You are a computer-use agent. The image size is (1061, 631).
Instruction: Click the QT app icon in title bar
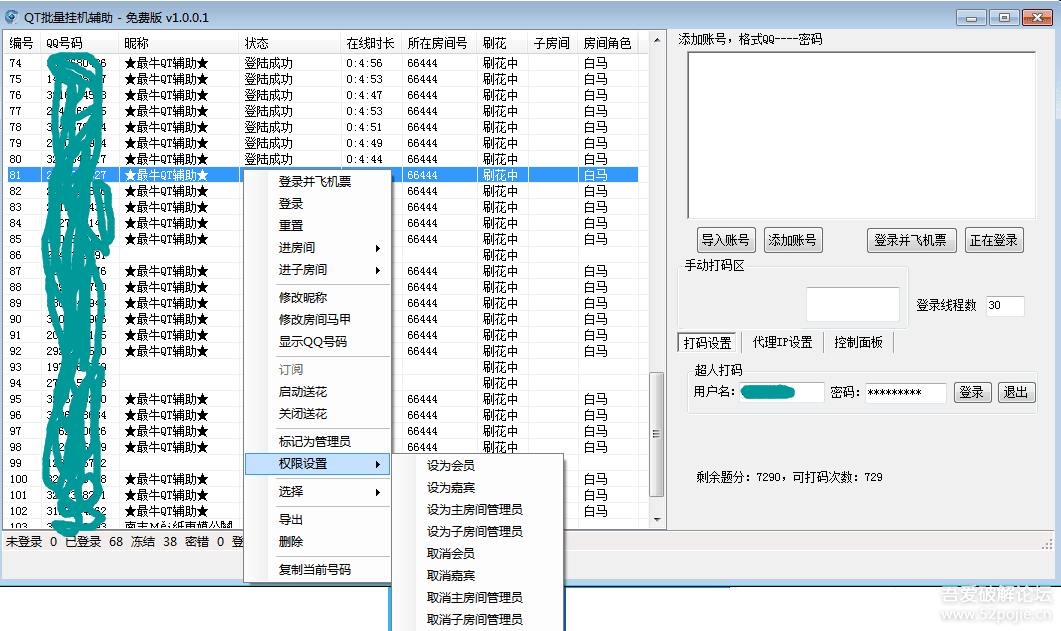click(x=12, y=17)
